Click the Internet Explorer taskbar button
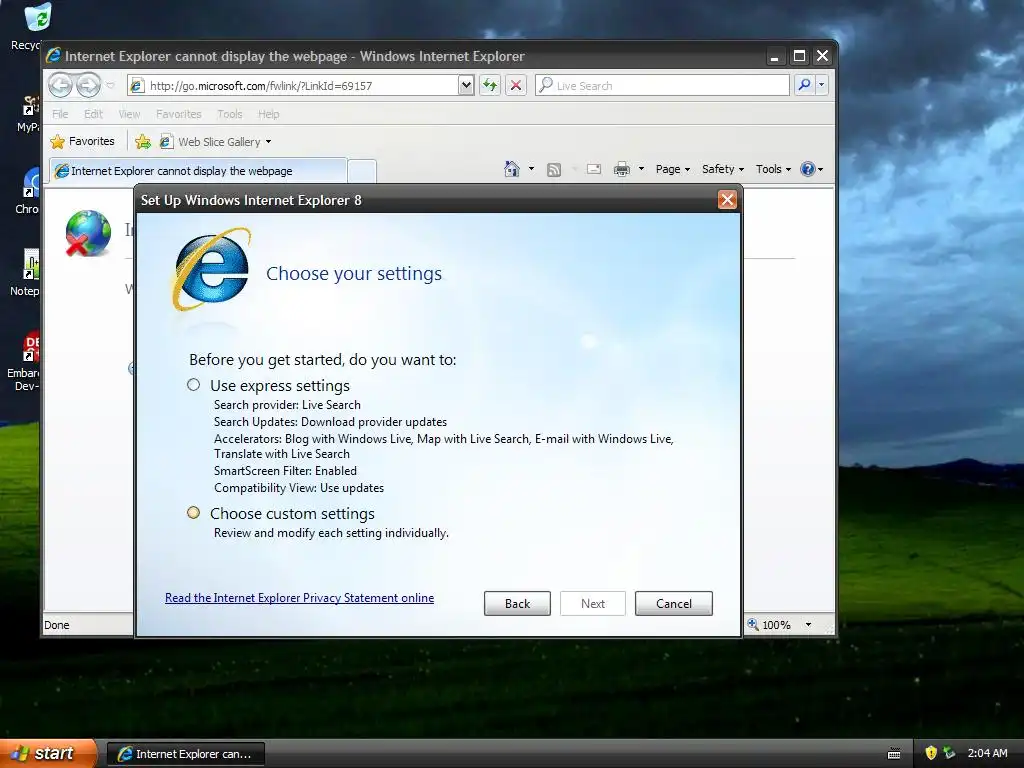Viewport: 1024px width, 768px height. pyautogui.click(x=186, y=754)
